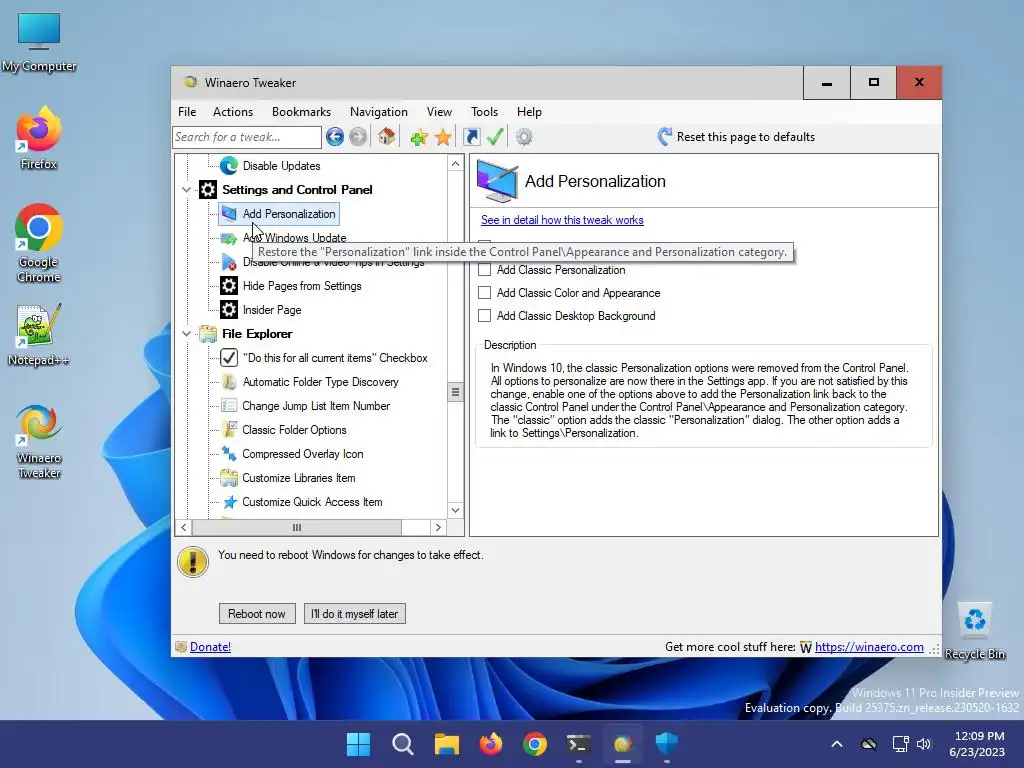The width and height of the screenshot is (1024, 768).
Task: Click the greyed forward arrow in toolbar
Action: point(358,136)
